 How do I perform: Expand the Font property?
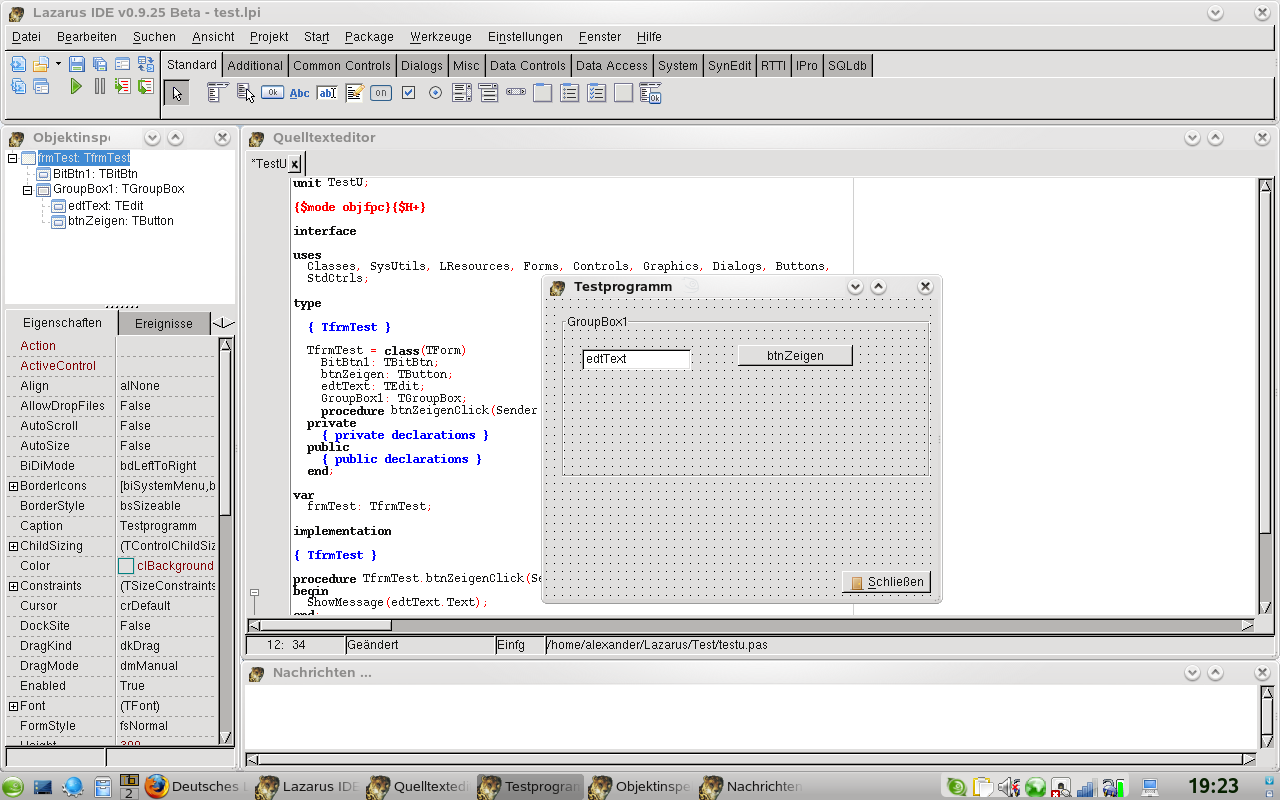pos(13,706)
